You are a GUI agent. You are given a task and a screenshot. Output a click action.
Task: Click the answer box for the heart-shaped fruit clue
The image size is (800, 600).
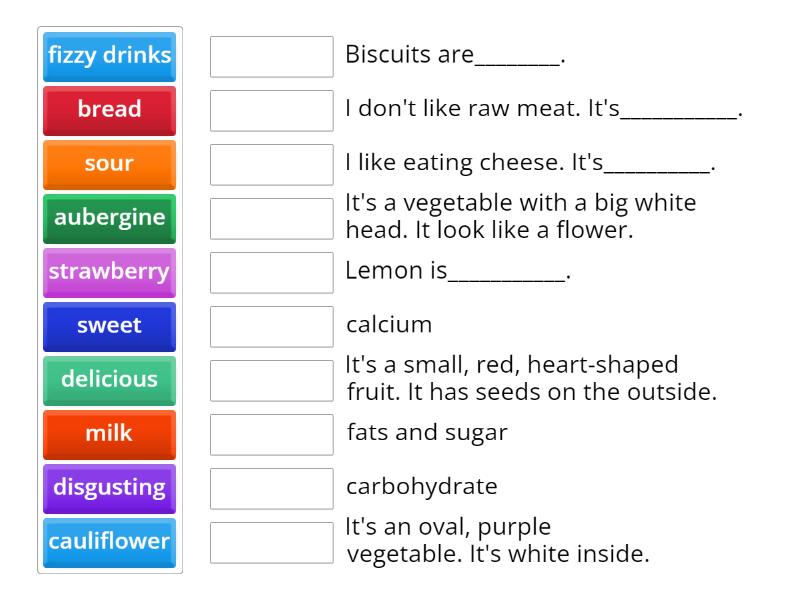pos(272,377)
